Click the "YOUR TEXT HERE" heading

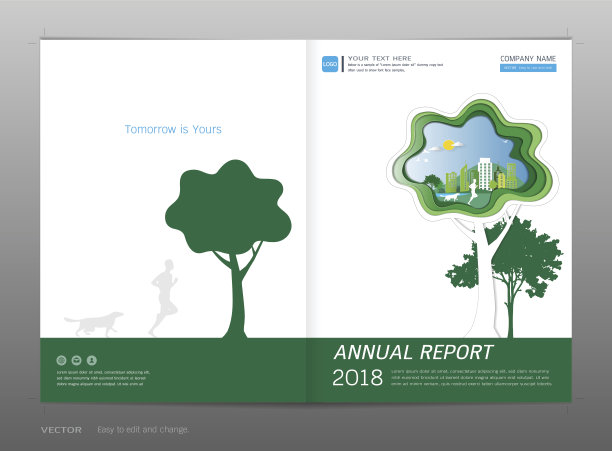[x=379, y=58]
